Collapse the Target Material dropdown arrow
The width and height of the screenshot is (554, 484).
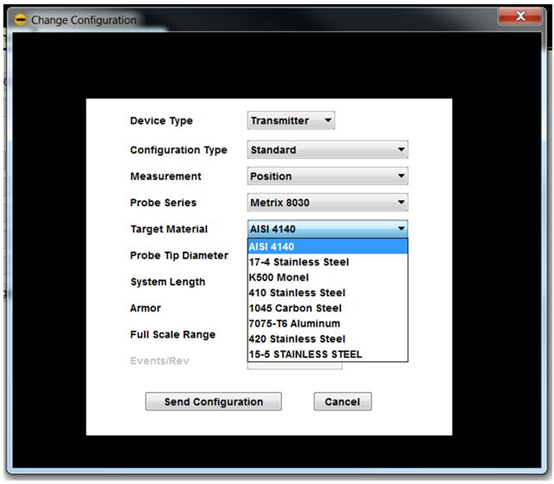coord(401,229)
